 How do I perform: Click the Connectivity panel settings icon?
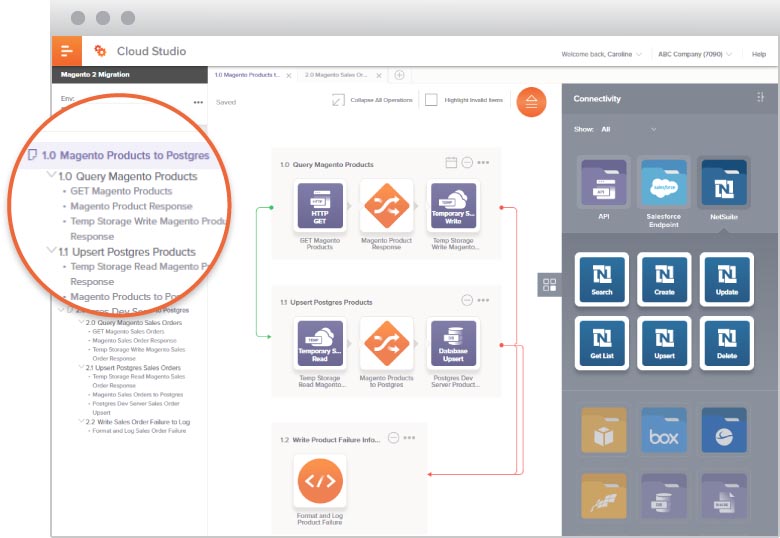[x=760, y=97]
